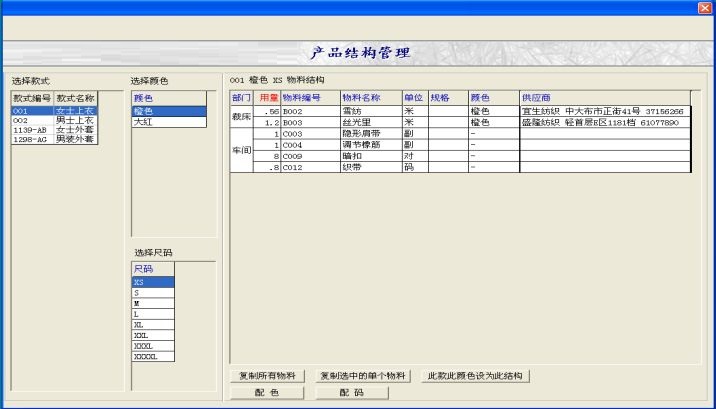
Task: Click the 颜色 header in material table
Action: pos(494,98)
